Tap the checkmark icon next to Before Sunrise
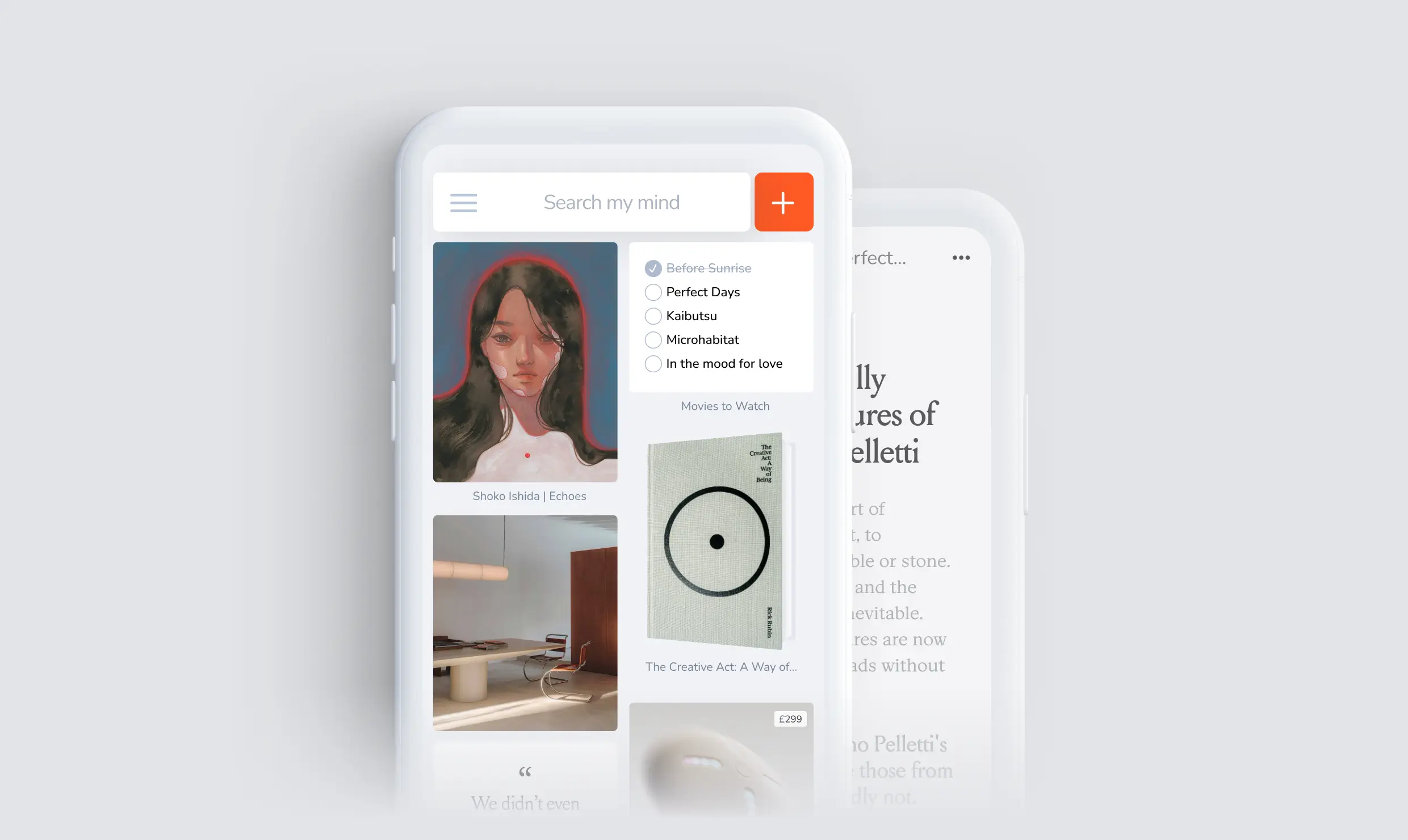This screenshot has height=840, width=1408. 653,268
